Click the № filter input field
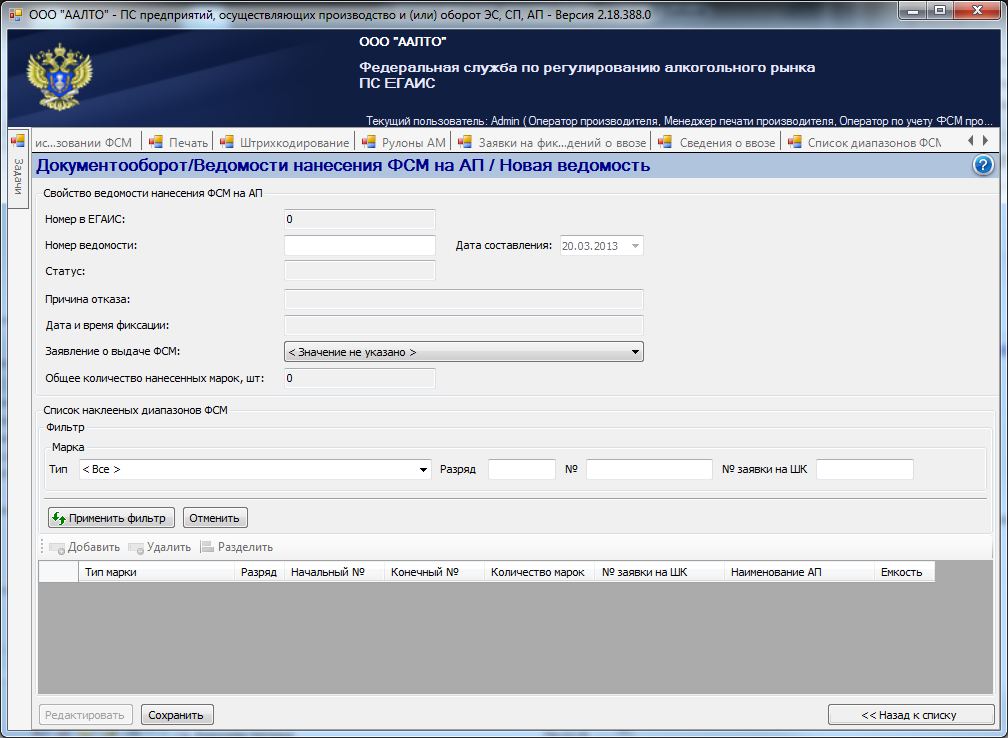Screen dimensions: 1008x738 [x=649, y=469]
